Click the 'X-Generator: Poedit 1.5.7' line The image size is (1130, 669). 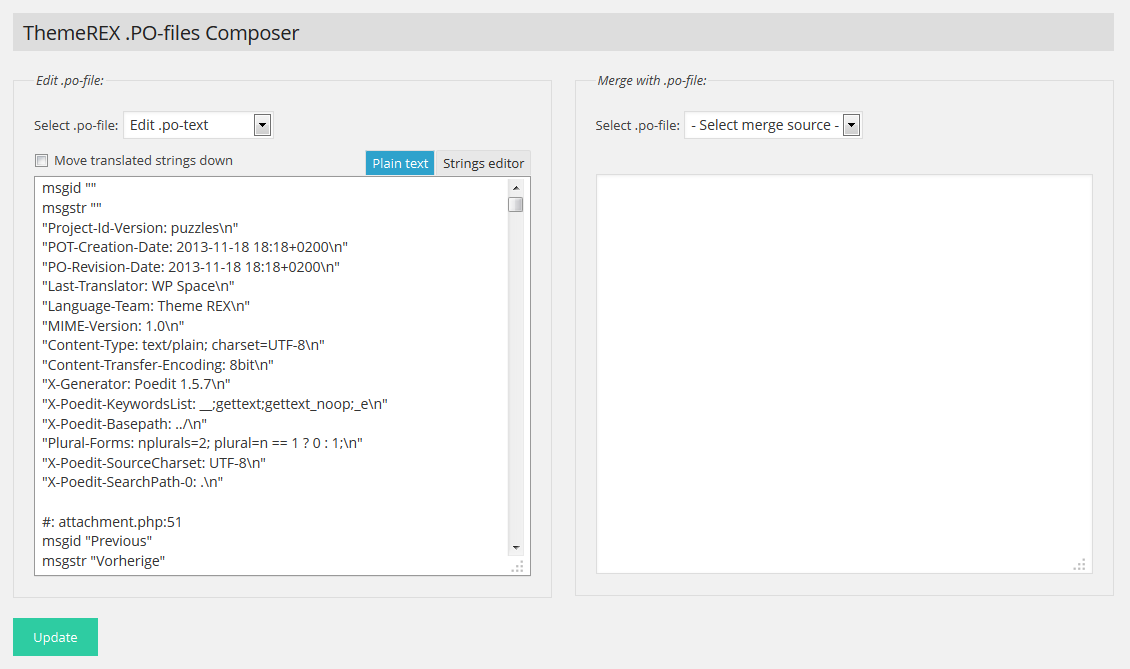(136, 383)
